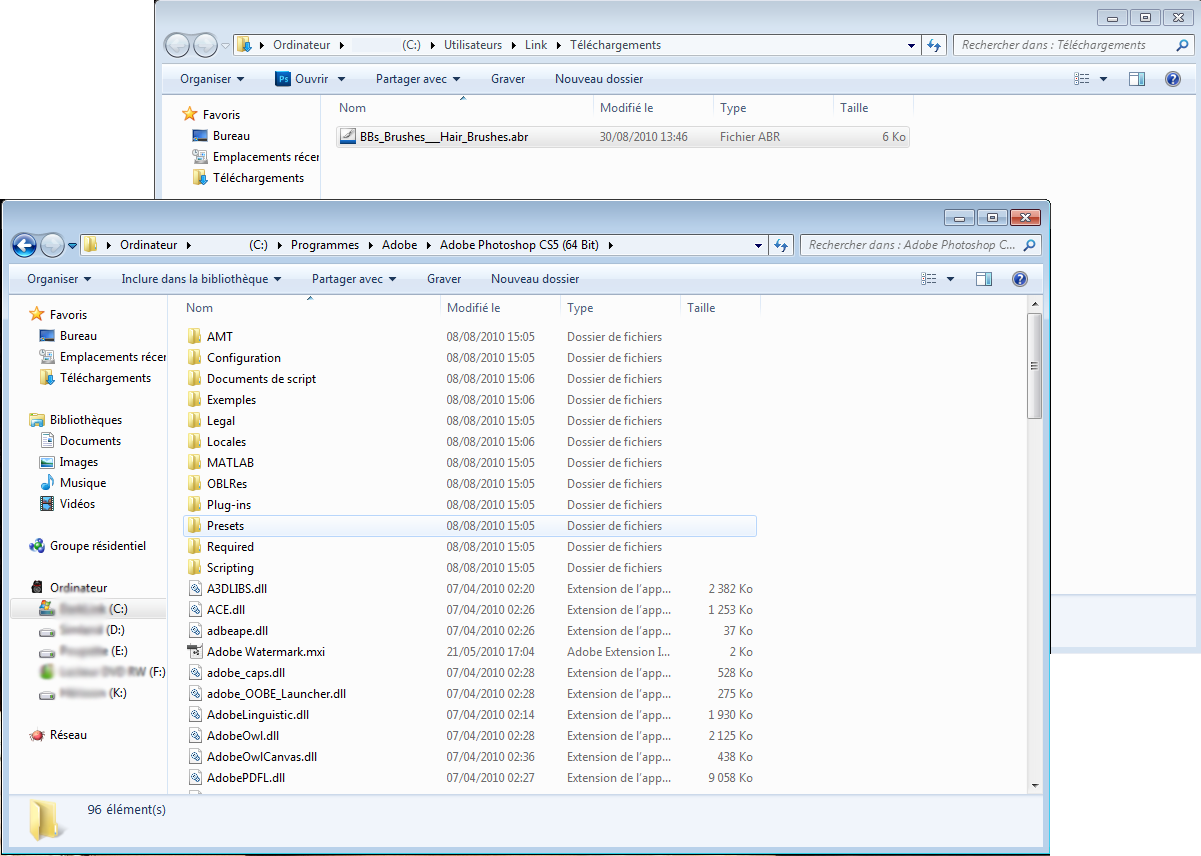
Task: Change view icon in Téléchargements window
Action: pos(1081,79)
